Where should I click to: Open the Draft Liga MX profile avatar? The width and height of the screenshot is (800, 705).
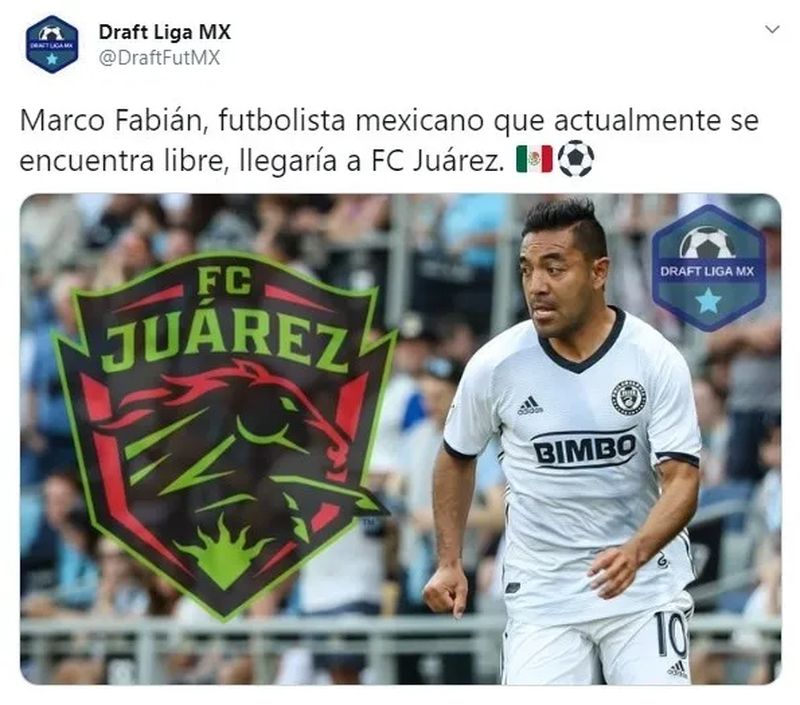52,44
